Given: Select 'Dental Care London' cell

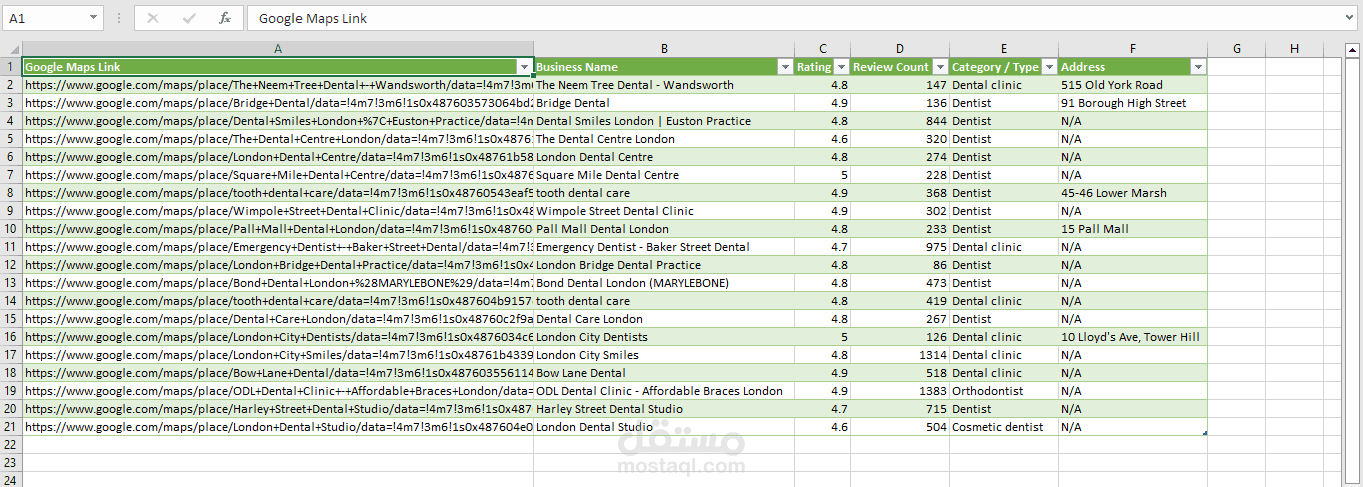Looking at the screenshot, I should coord(664,319).
